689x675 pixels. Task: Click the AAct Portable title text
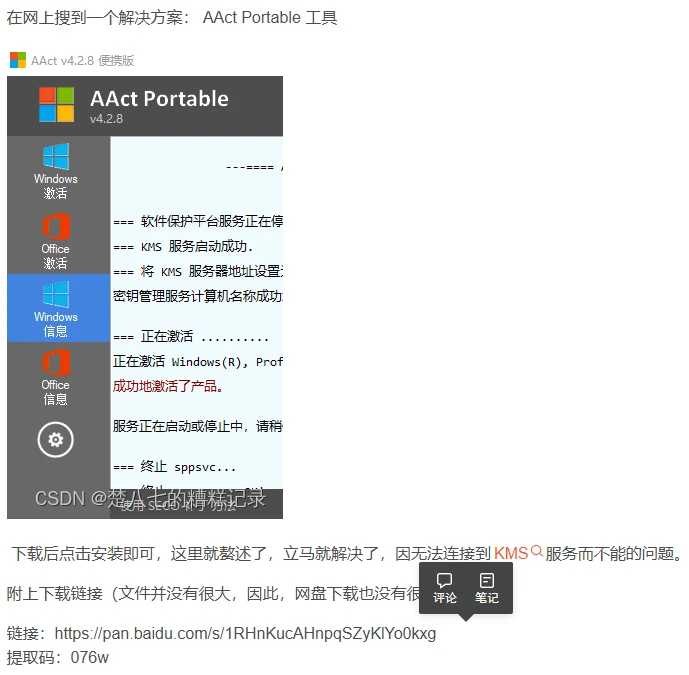tap(159, 98)
